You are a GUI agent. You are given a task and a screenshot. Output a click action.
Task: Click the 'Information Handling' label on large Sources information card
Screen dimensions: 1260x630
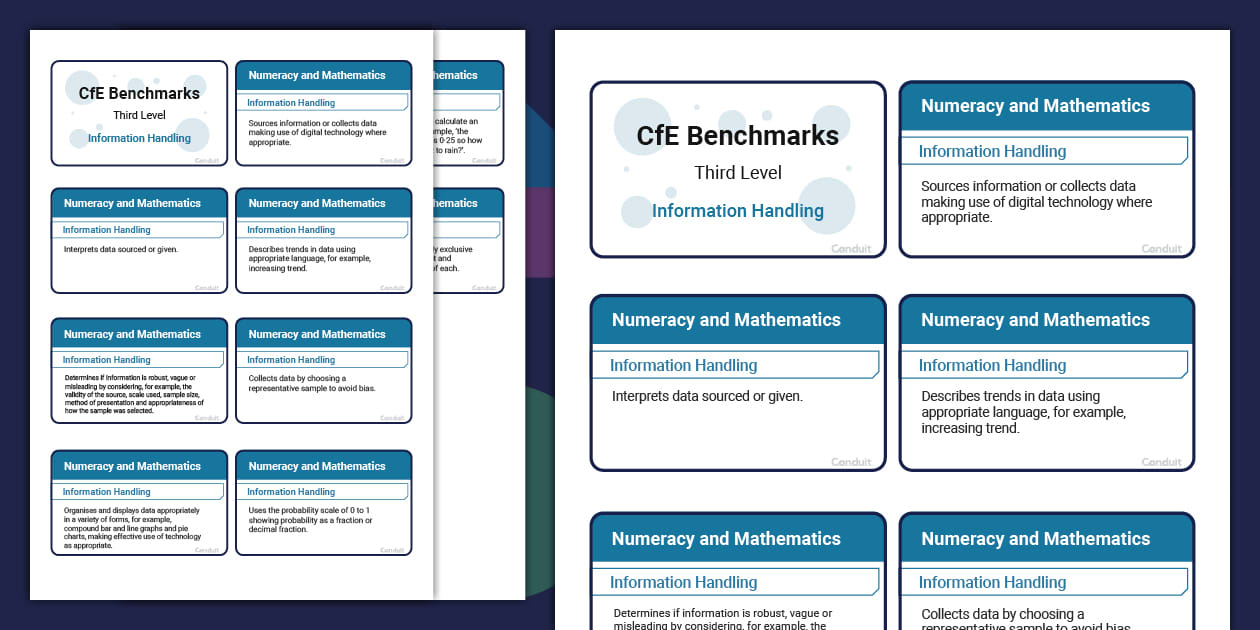pos(992,151)
